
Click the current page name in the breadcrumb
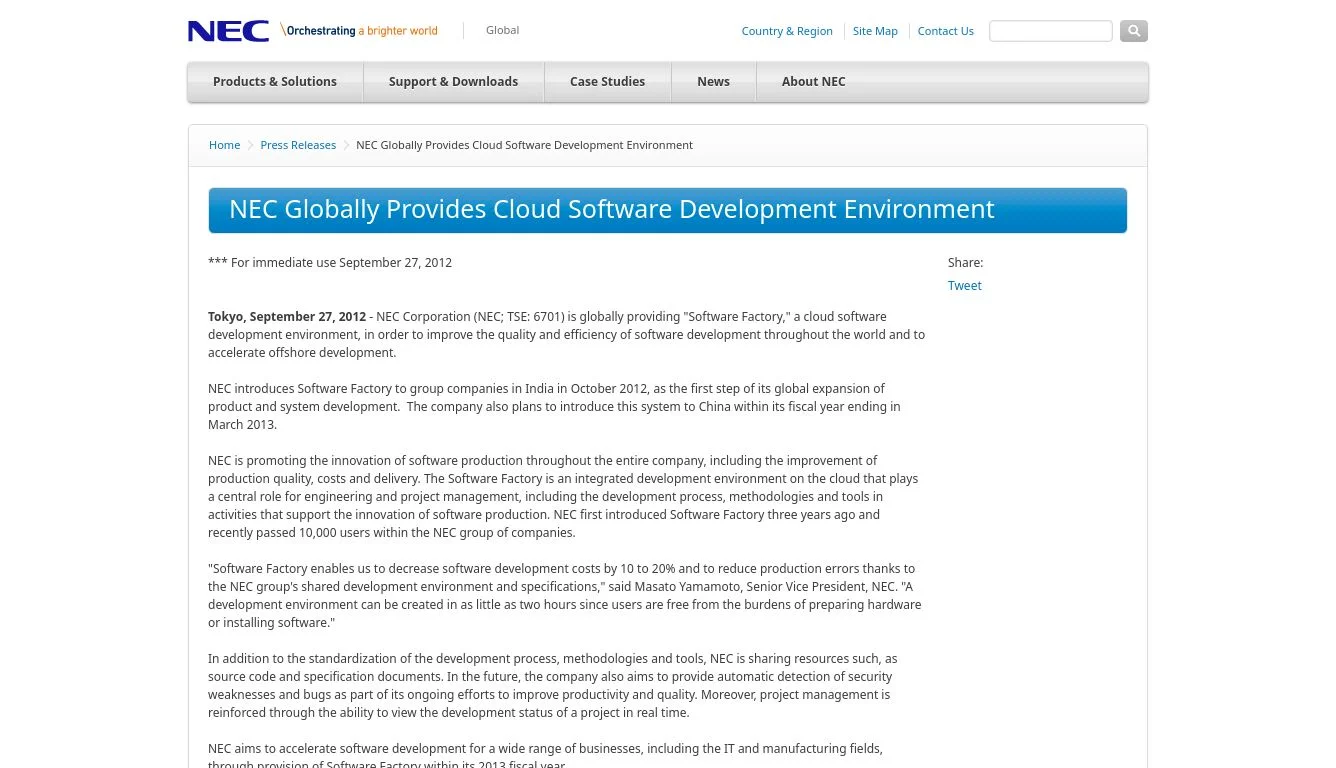click(524, 145)
